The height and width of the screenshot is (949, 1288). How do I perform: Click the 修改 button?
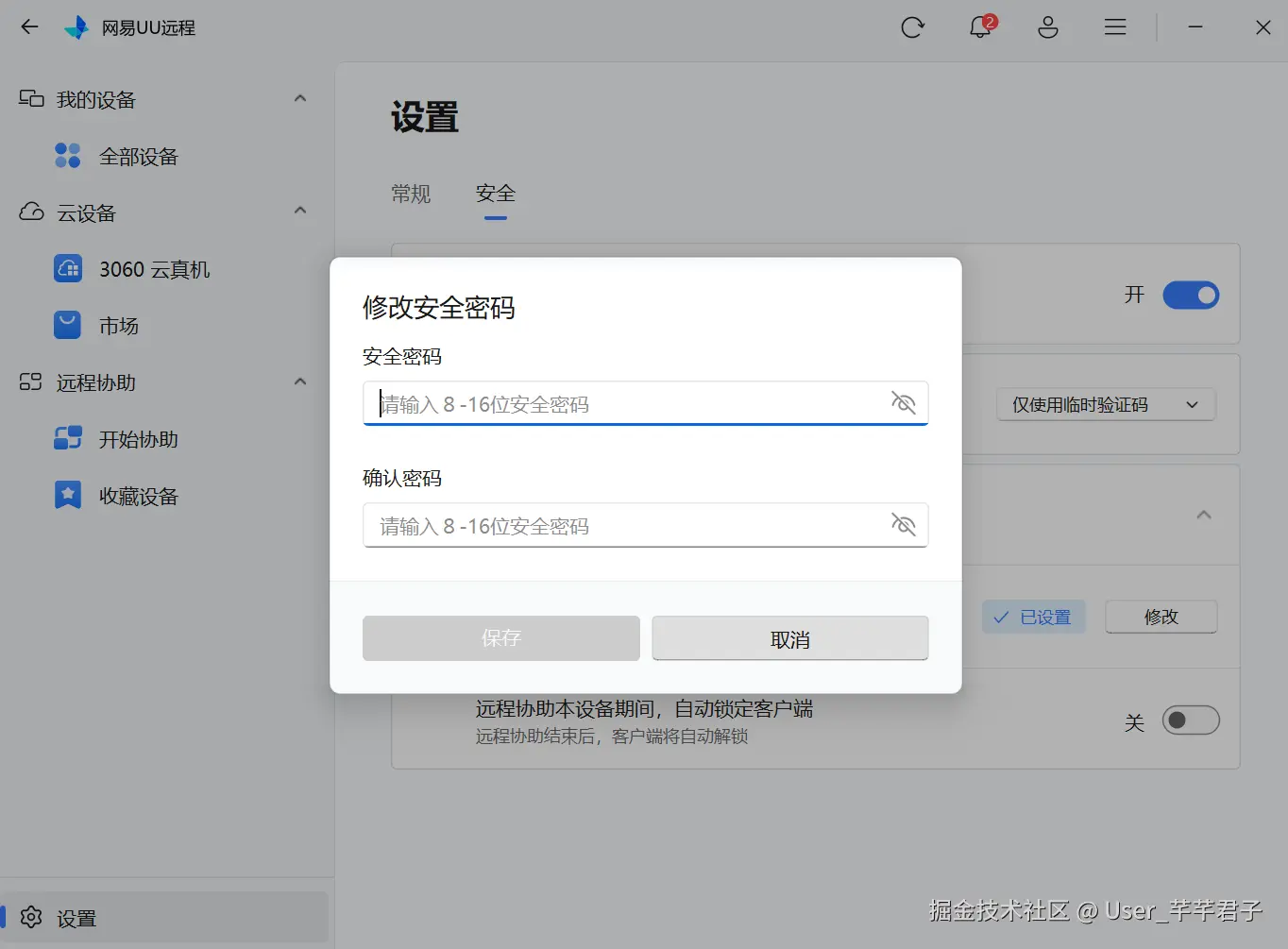click(x=1161, y=617)
